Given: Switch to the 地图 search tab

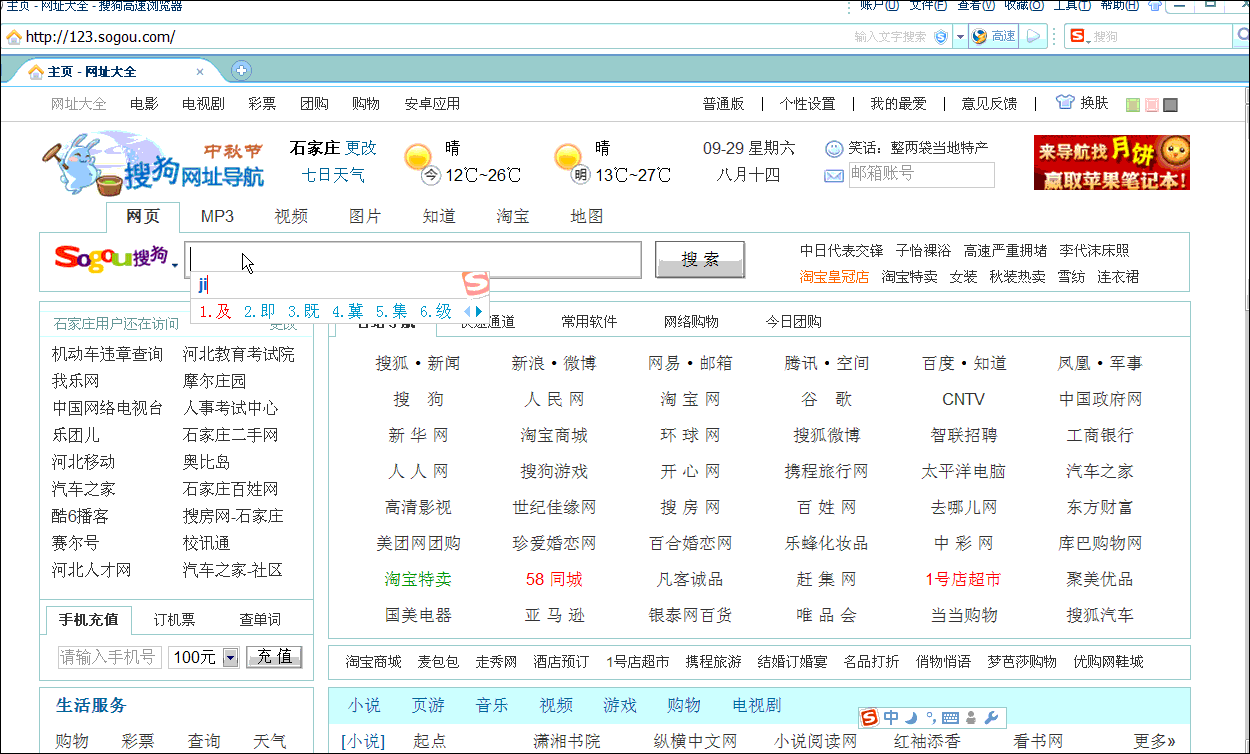Looking at the screenshot, I should 587,216.
